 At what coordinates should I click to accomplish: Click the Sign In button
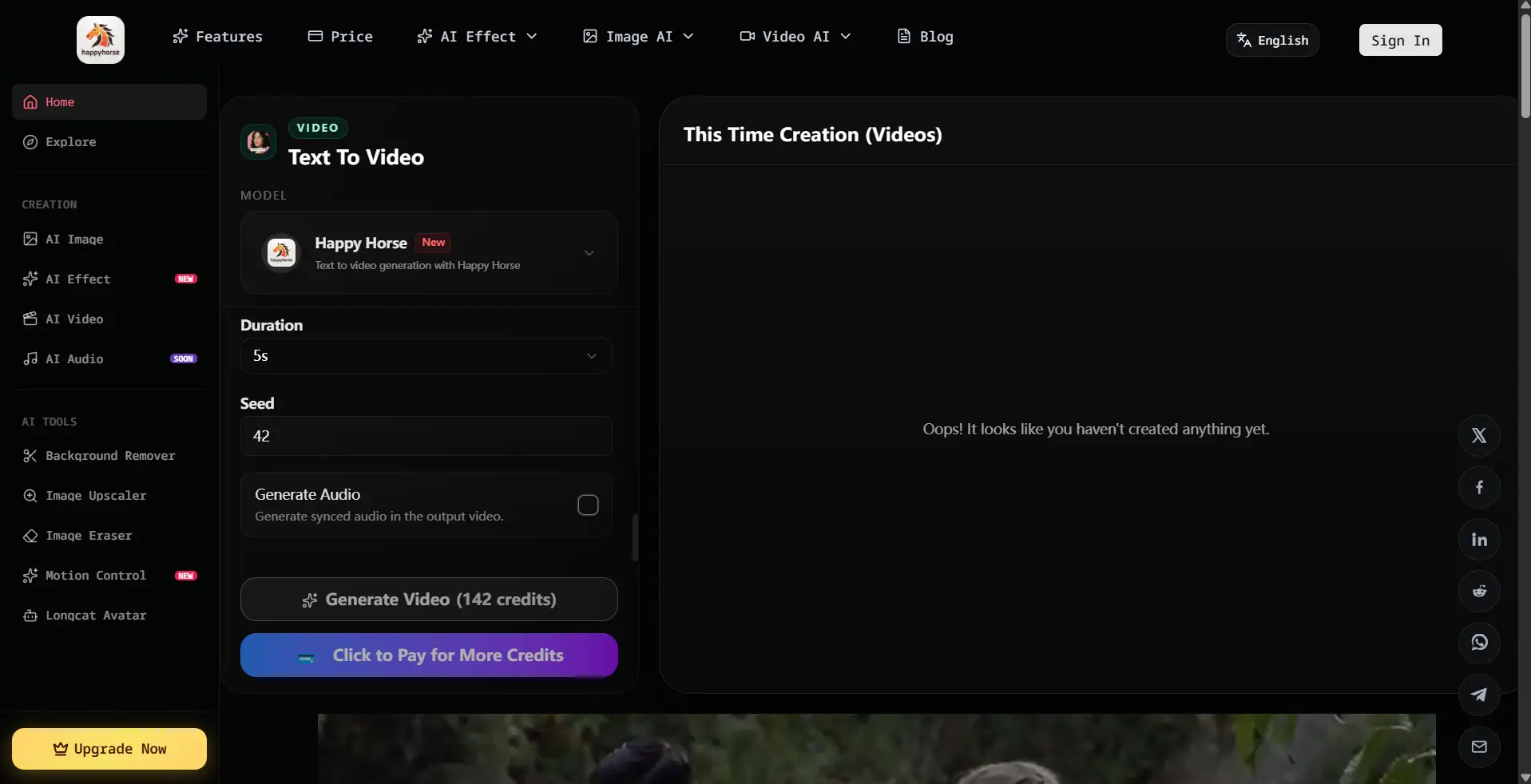click(x=1400, y=41)
